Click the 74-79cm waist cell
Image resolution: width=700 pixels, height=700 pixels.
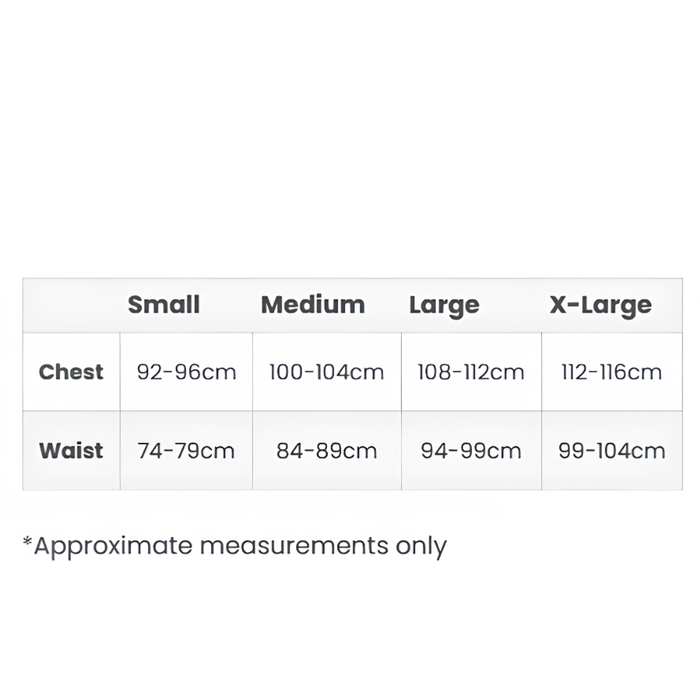(186, 450)
